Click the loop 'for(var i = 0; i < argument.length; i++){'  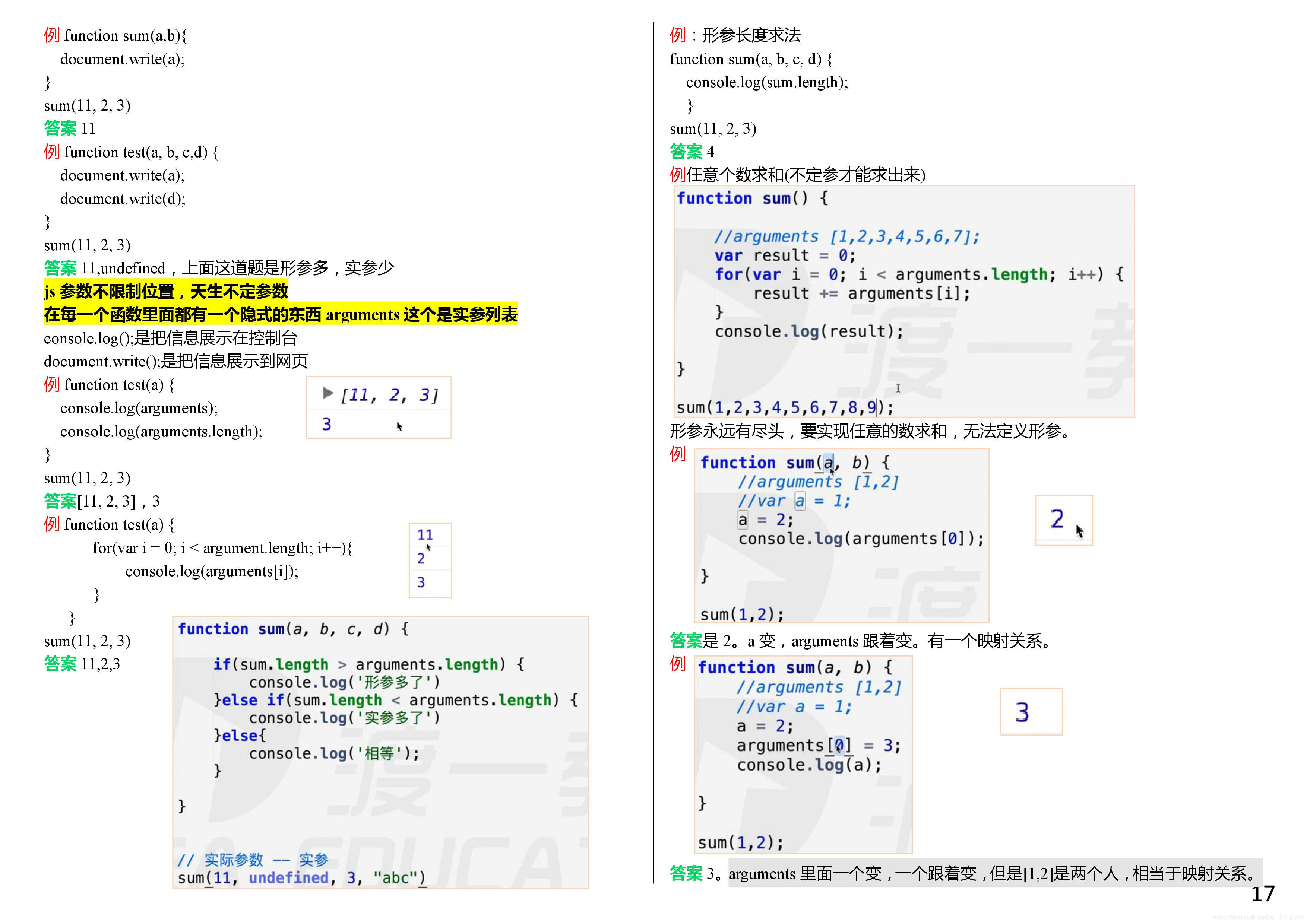[x=222, y=548]
